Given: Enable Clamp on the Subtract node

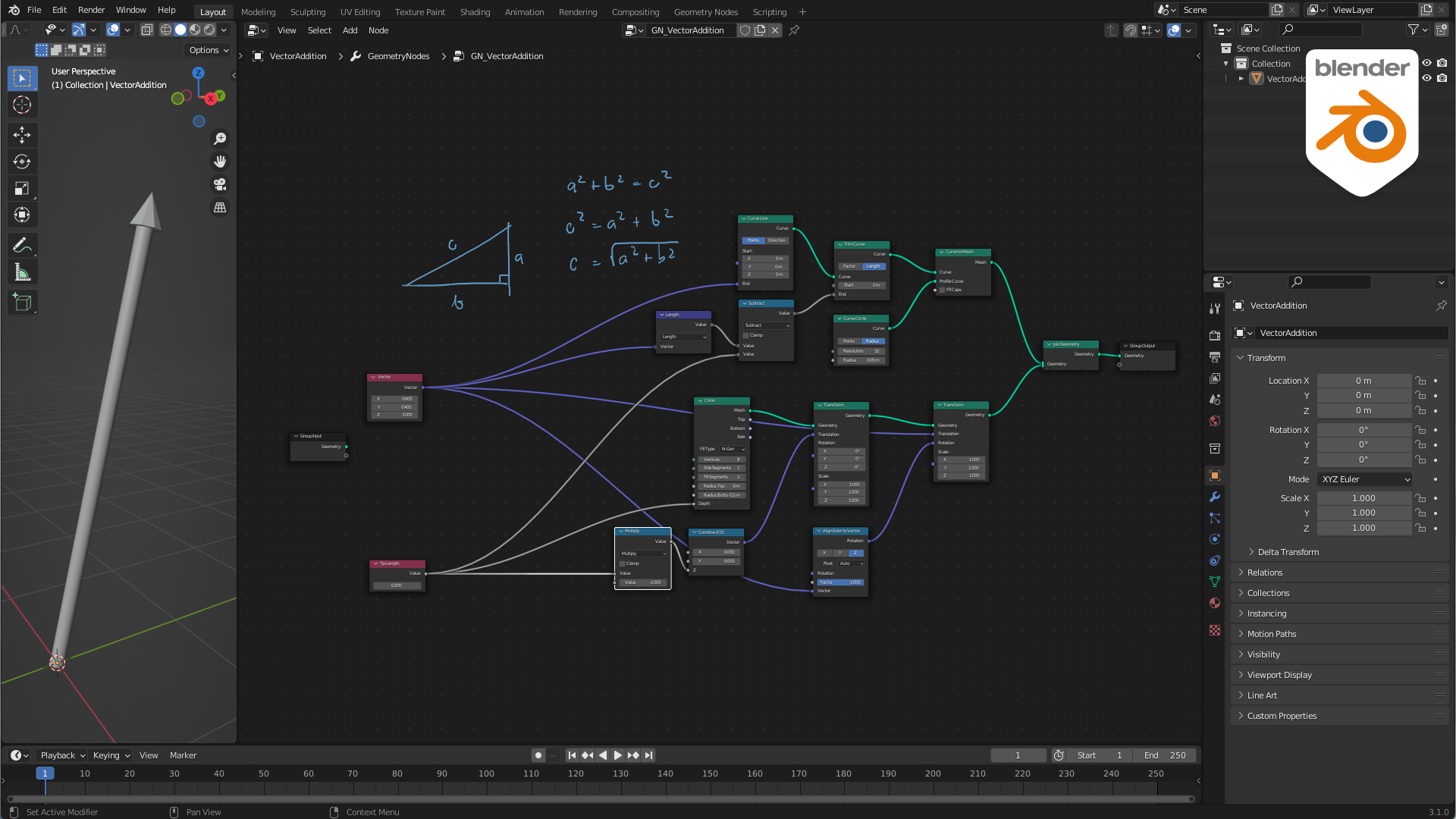Looking at the screenshot, I should 745,335.
